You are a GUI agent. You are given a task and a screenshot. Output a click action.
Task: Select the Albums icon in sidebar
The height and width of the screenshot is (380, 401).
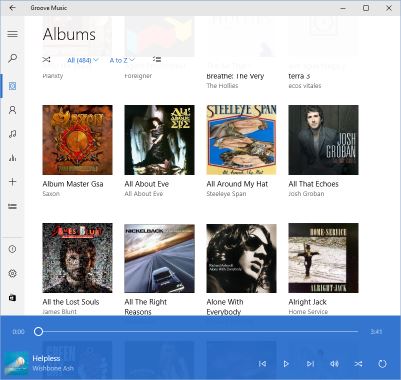pos(13,86)
